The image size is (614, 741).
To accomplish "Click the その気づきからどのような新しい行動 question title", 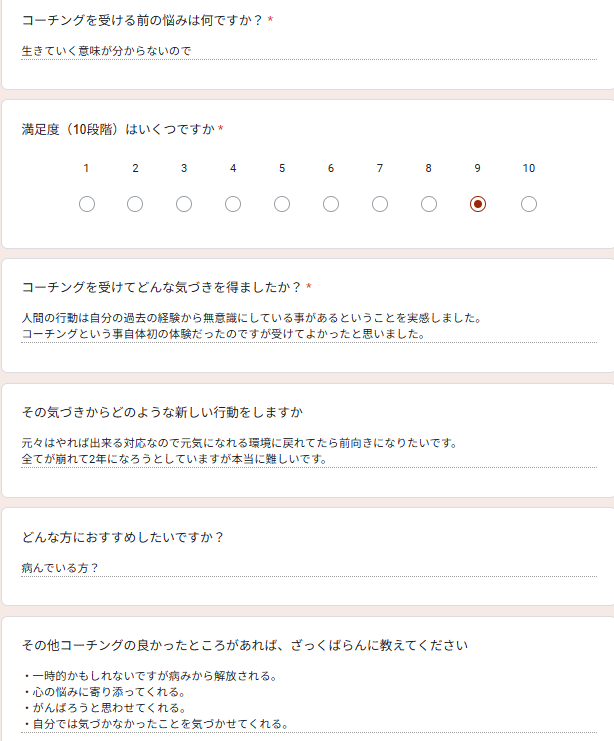I will (x=162, y=412).
